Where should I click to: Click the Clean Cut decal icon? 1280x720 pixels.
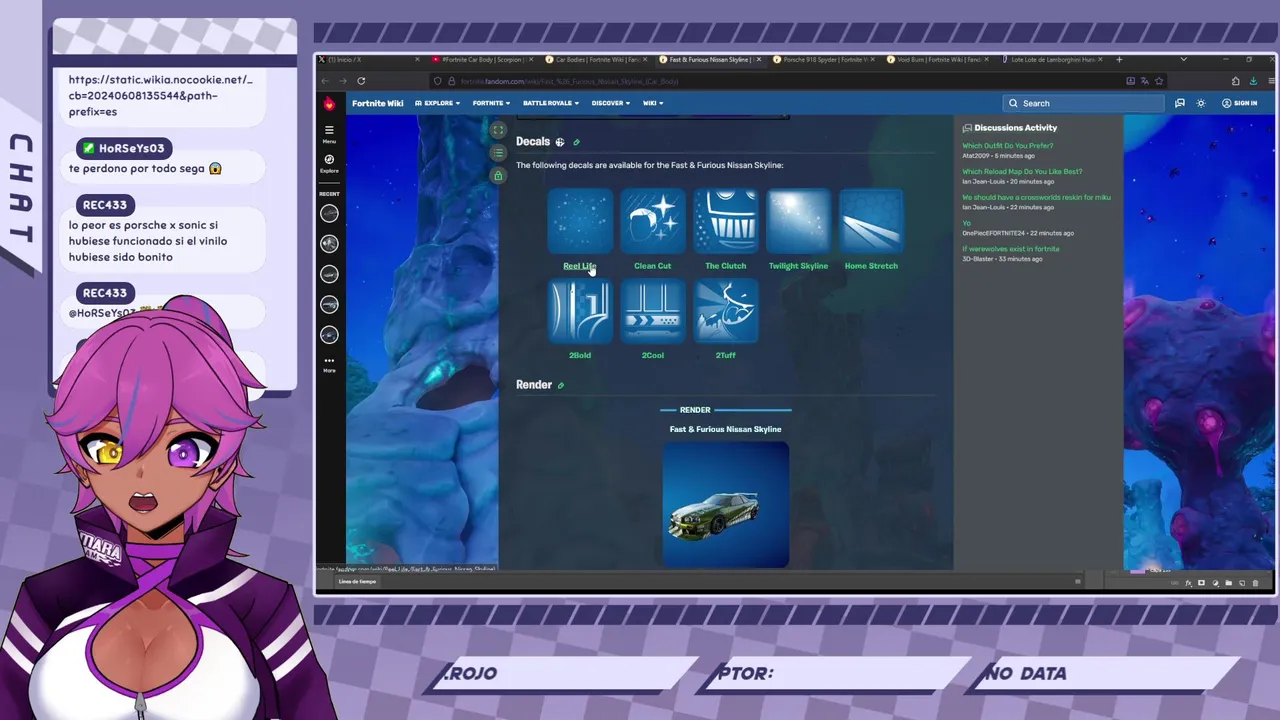[x=653, y=223]
